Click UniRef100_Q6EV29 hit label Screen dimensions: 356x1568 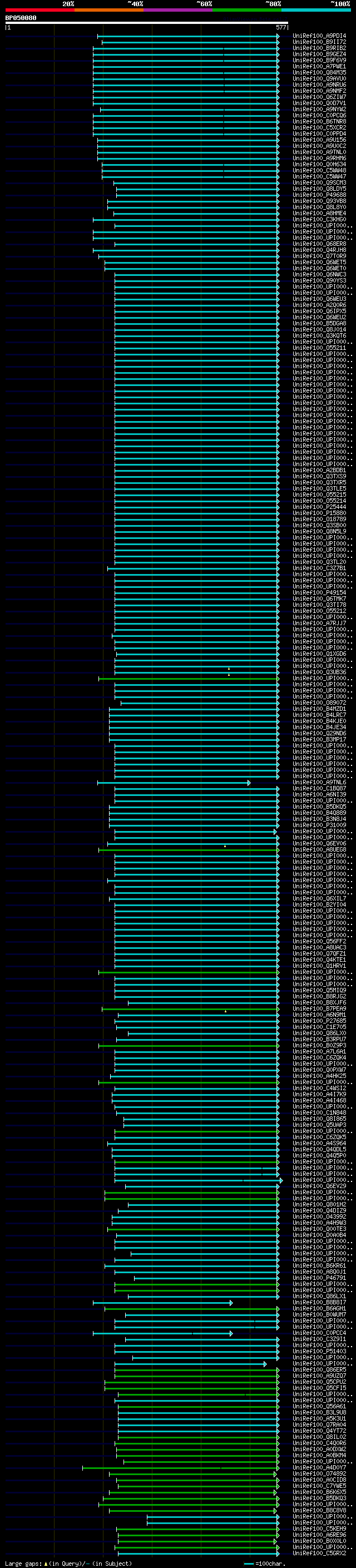319,1186
